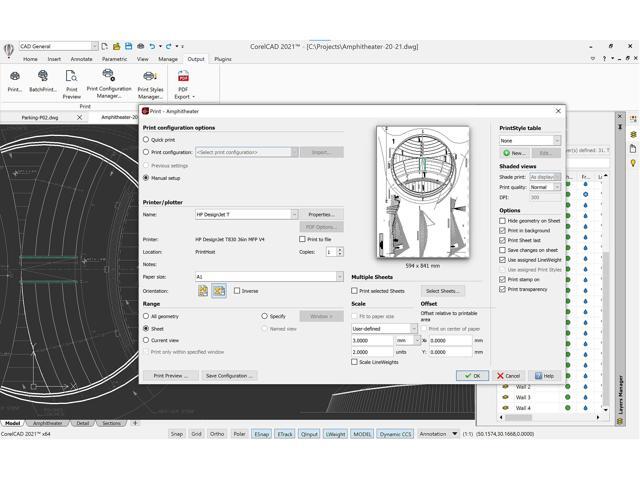Toggle the Inverse orientation checkbox

coord(237,291)
